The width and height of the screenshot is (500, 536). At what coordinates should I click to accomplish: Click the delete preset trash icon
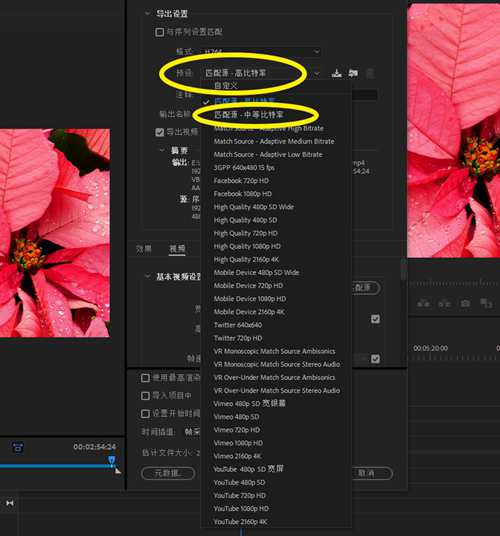click(370, 73)
